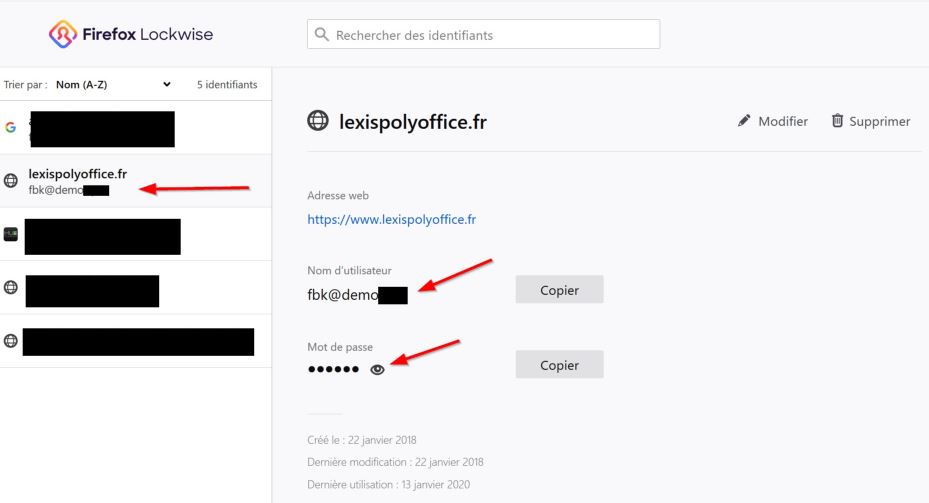Image resolution: width=929 pixels, height=503 pixels.
Task: Click 'Dernière modification : 22 janvier 2018' text
Action: 395,462
